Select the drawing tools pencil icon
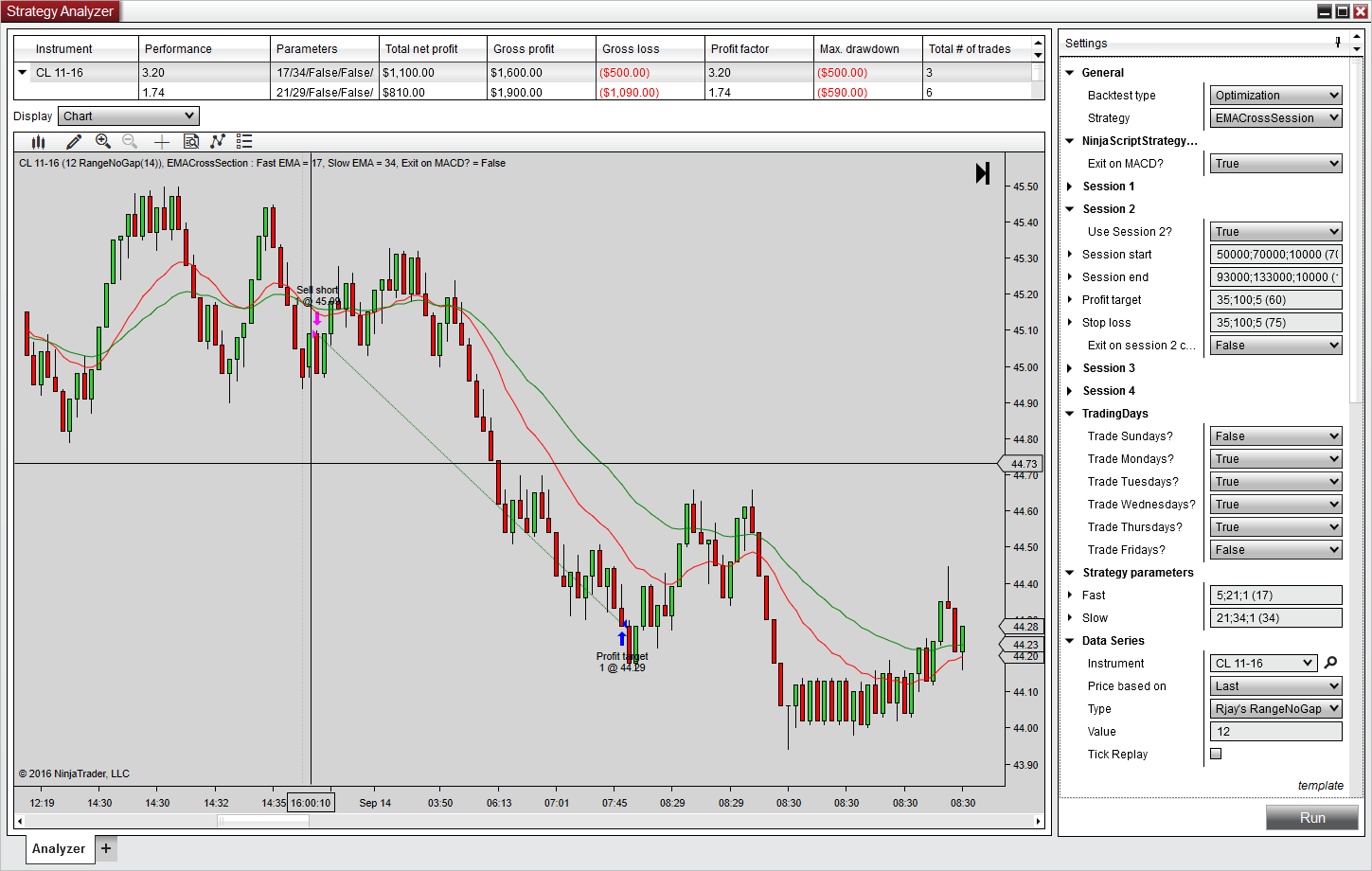Screen dimensions: 1372x871 pos(74,142)
